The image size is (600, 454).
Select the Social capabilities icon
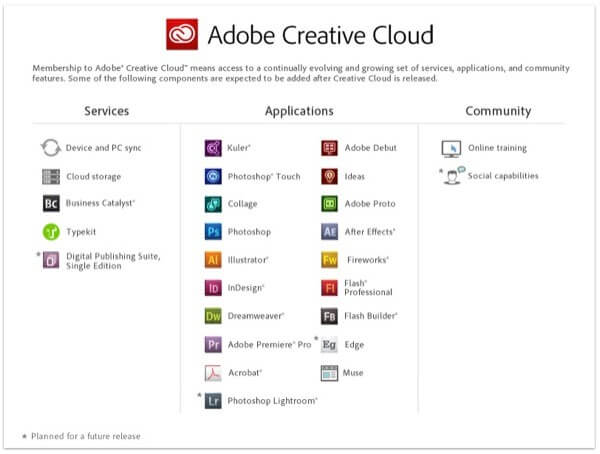[x=453, y=176]
